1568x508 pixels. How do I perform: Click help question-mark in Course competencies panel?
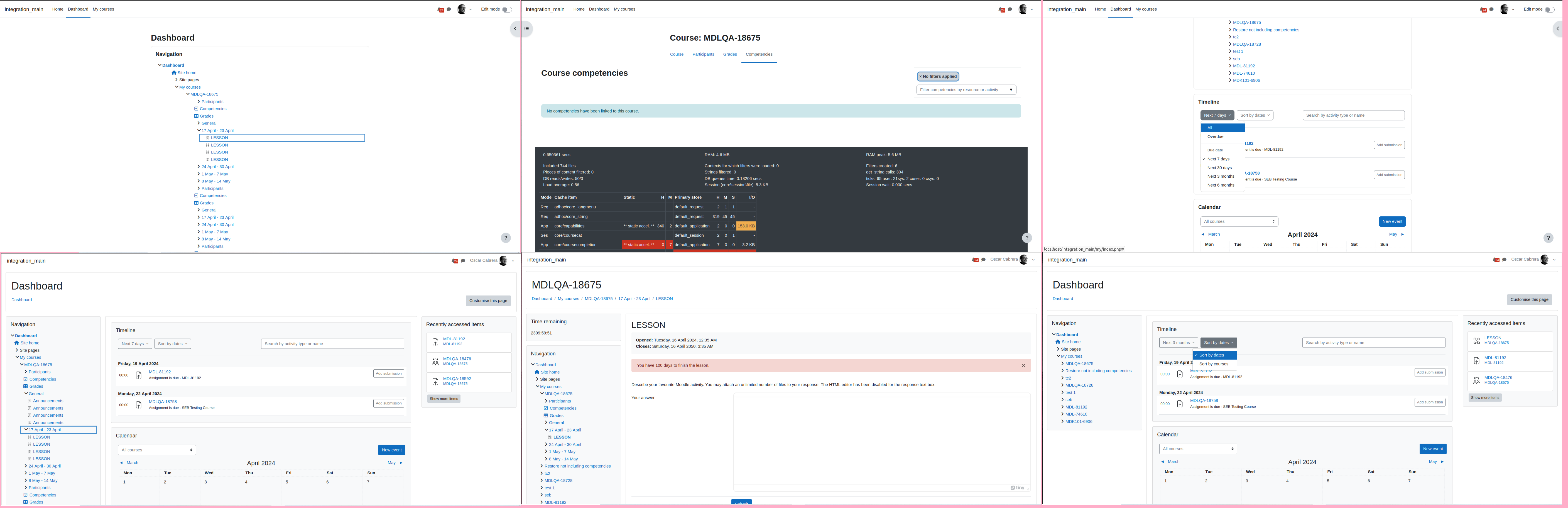(1027, 238)
